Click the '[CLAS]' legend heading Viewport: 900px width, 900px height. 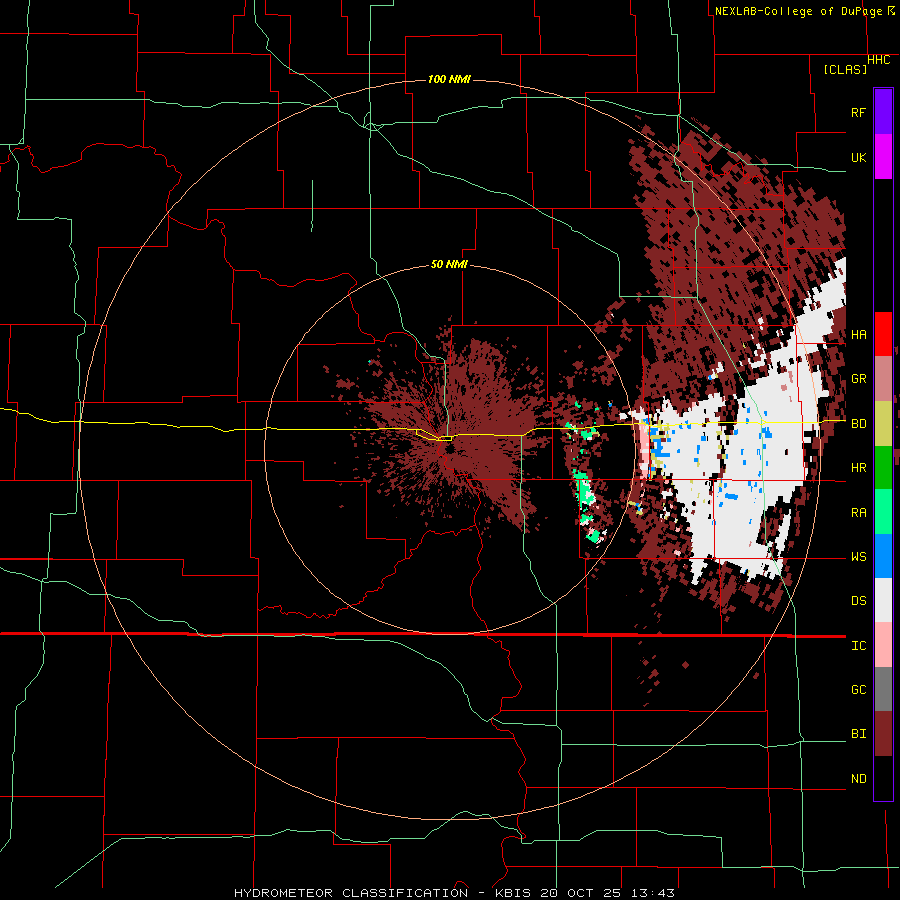[x=845, y=69]
